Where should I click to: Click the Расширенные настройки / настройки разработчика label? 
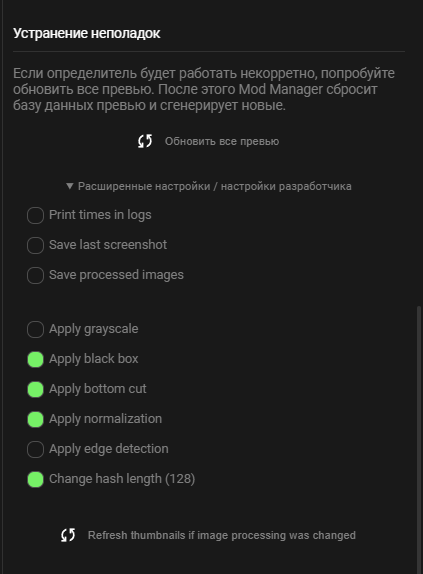click(215, 186)
